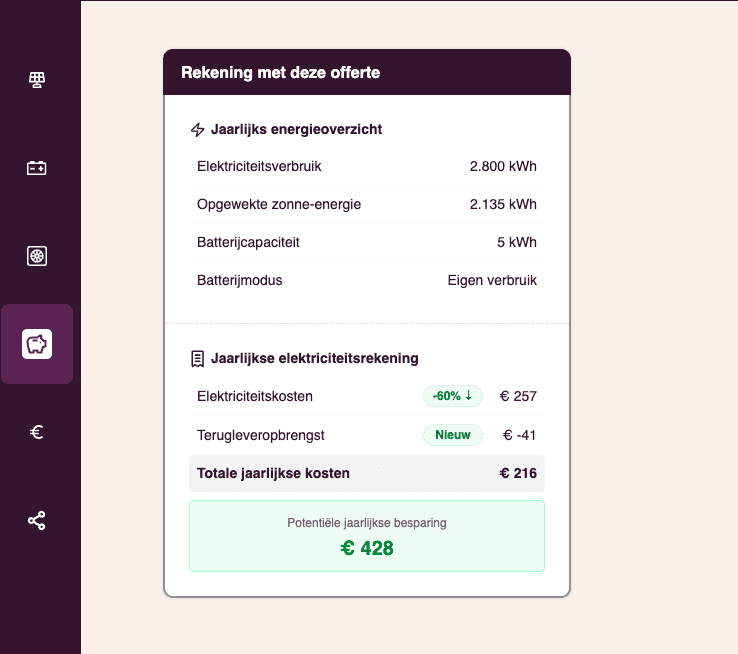Click lightning icon beside Jaarlijks energieoverzicht
The image size is (738, 654).
coord(198,130)
